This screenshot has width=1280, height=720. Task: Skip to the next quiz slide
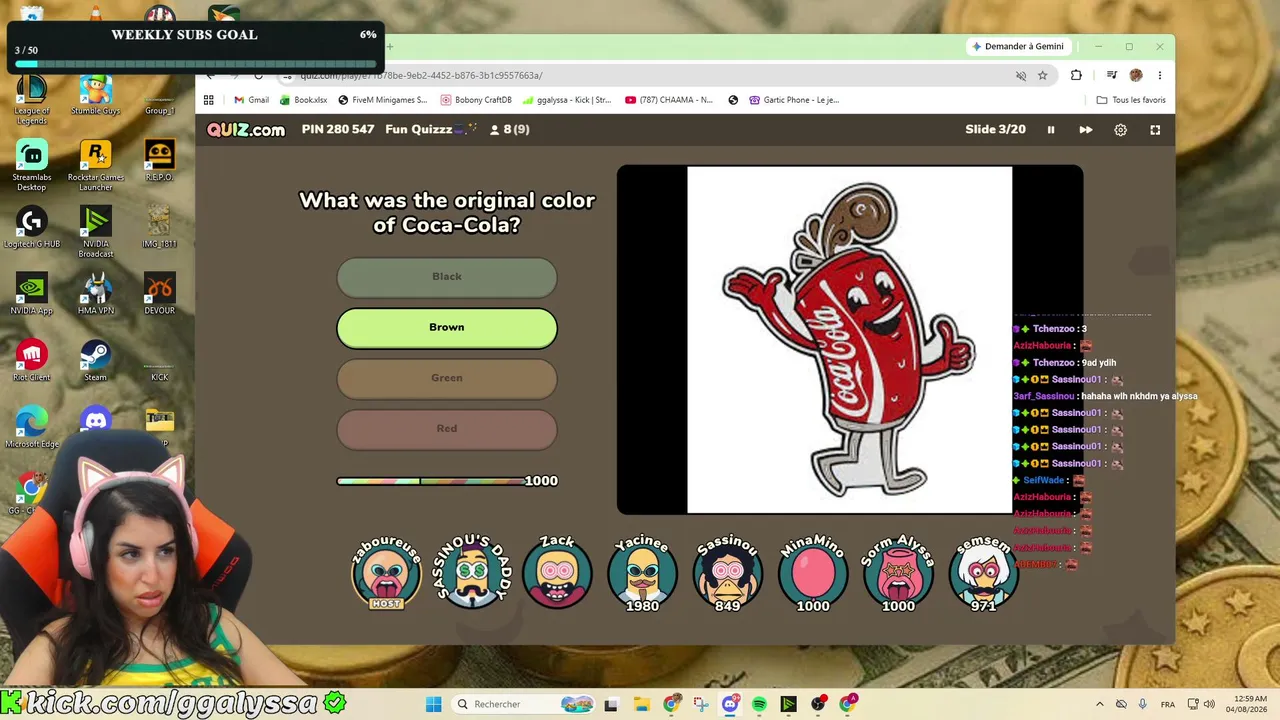pyautogui.click(x=1086, y=130)
